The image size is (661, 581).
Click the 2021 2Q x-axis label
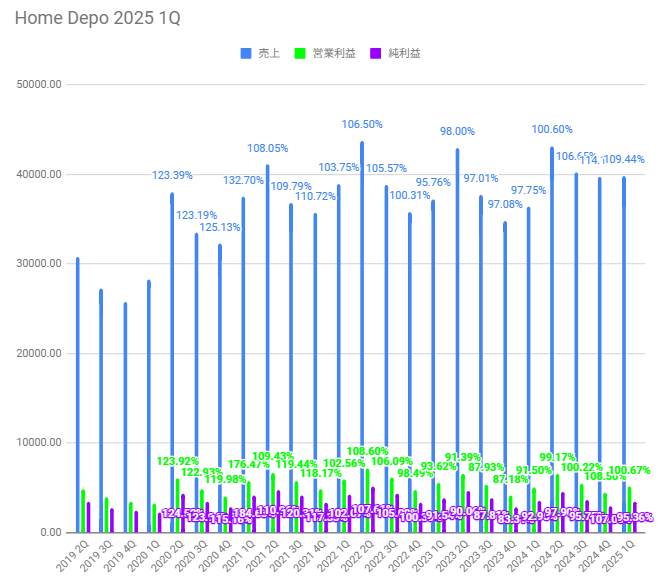tap(262, 557)
